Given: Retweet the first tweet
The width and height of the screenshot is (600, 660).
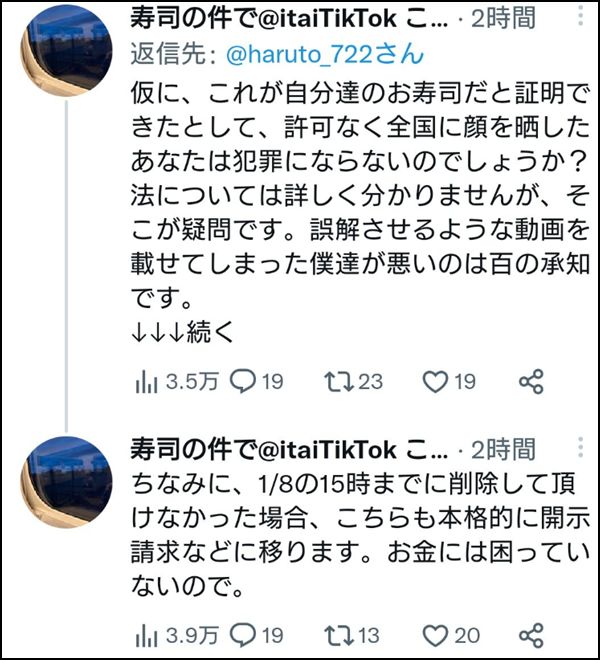Looking at the screenshot, I should tap(342, 381).
